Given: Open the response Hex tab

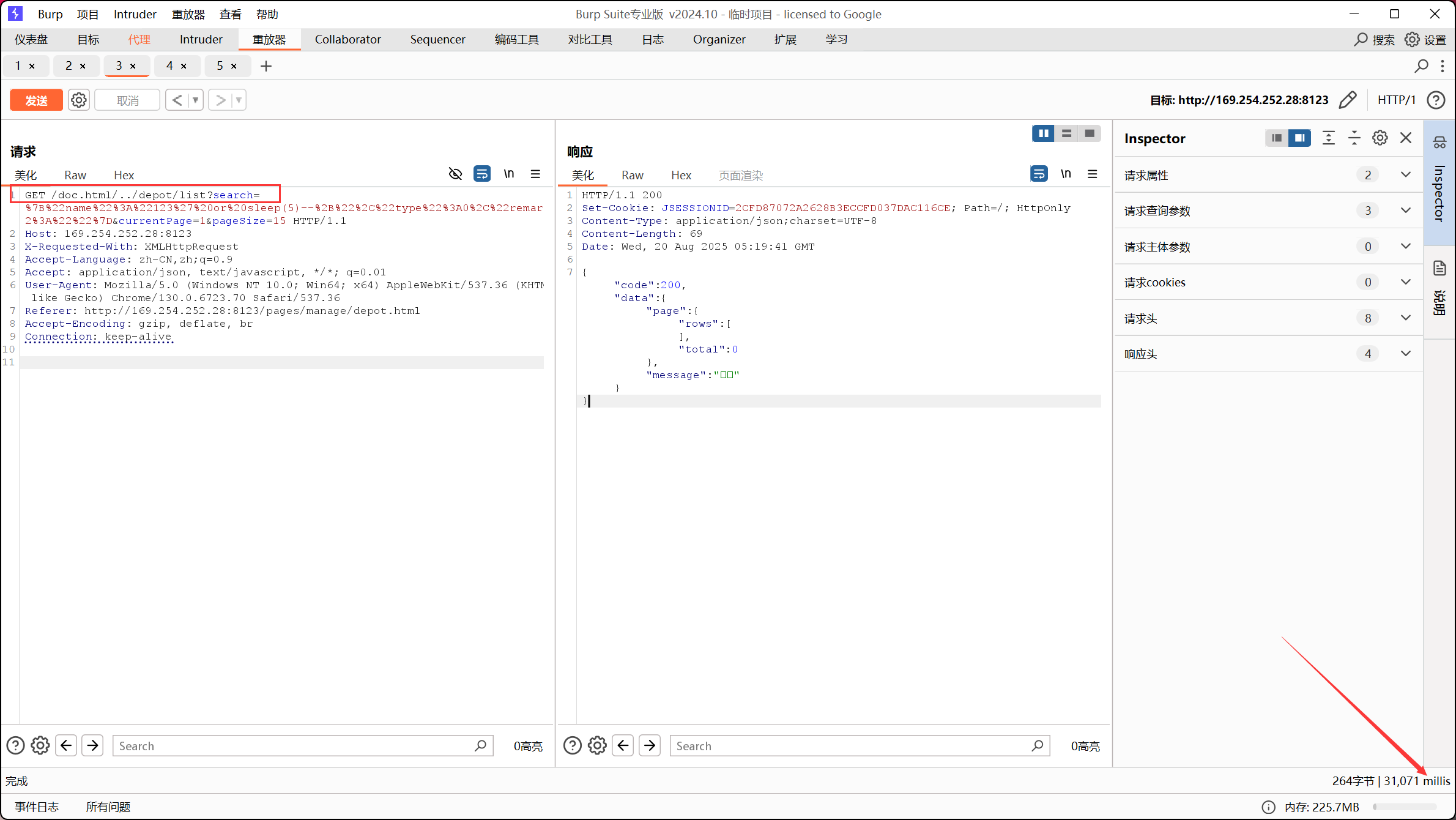Looking at the screenshot, I should [x=680, y=176].
